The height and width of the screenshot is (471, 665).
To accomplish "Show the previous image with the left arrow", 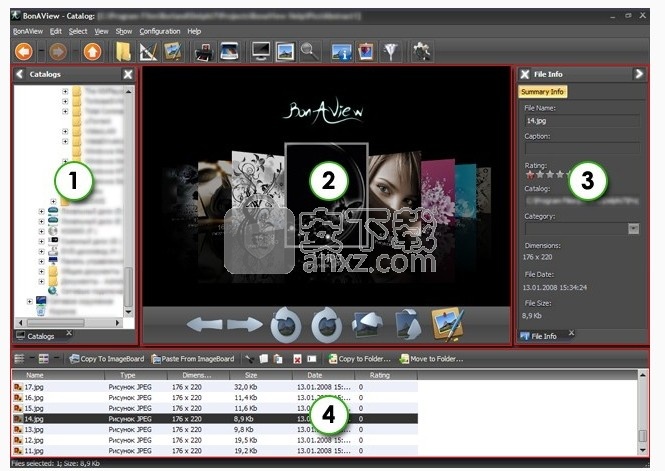I will [x=204, y=325].
